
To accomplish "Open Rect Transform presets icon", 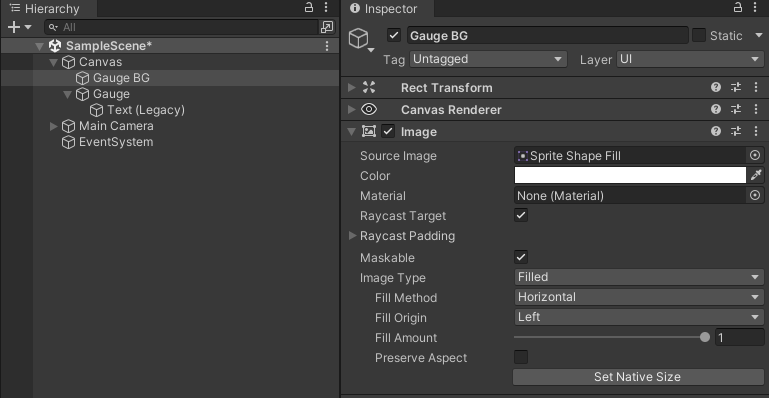I will coord(736,88).
